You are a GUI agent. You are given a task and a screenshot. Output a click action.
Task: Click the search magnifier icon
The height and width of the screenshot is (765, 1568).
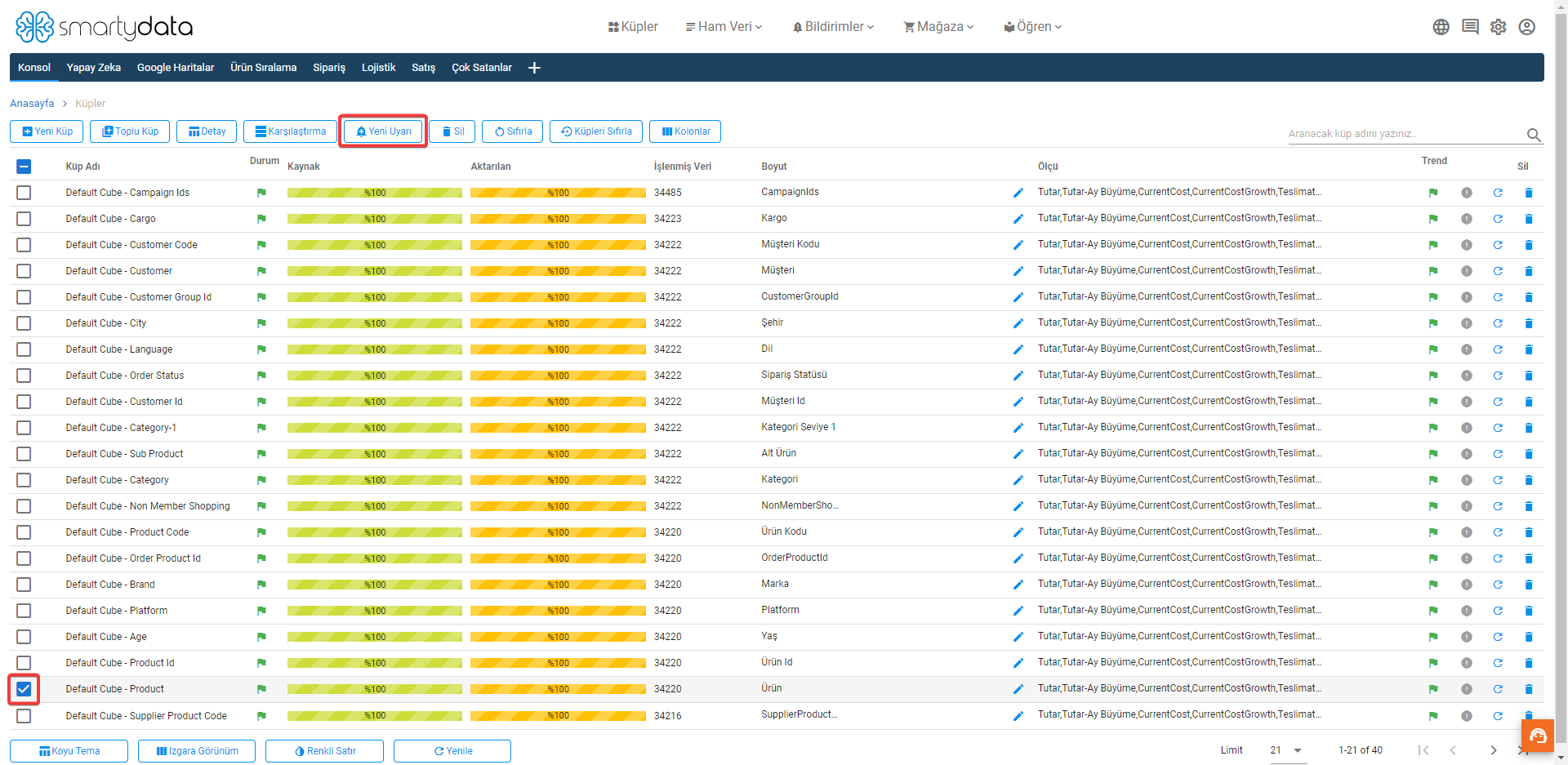[1534, 135]
